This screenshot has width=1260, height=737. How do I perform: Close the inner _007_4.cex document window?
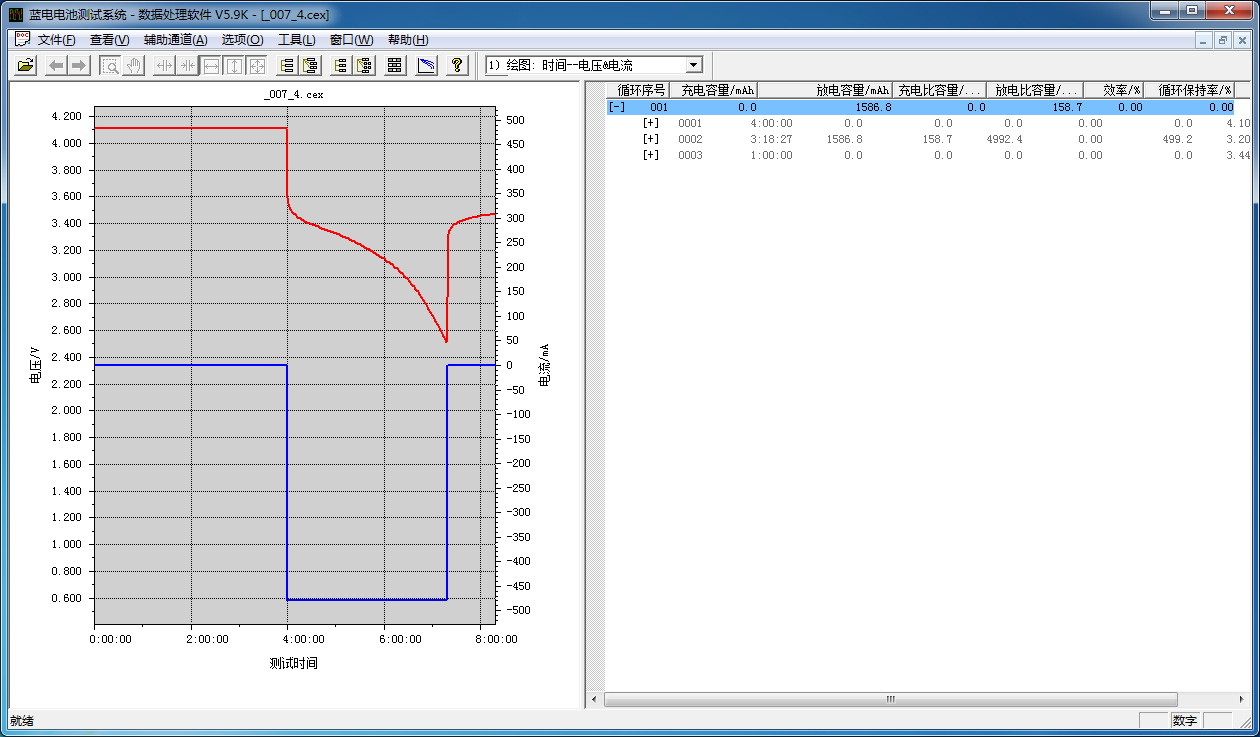(1241, 40)
